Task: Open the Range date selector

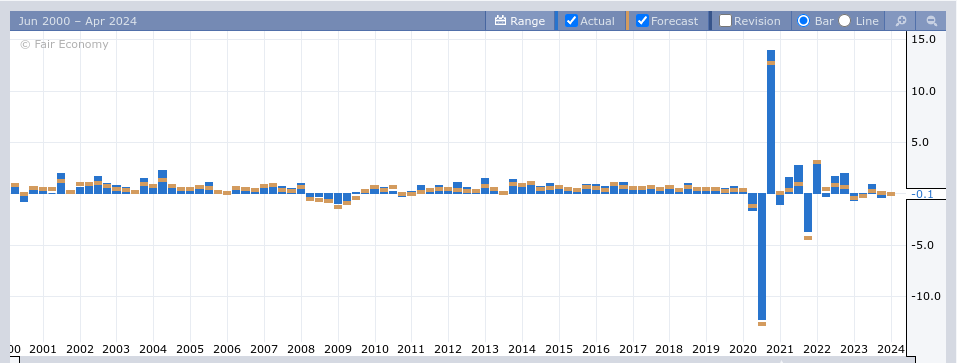Action: (519, 21)
